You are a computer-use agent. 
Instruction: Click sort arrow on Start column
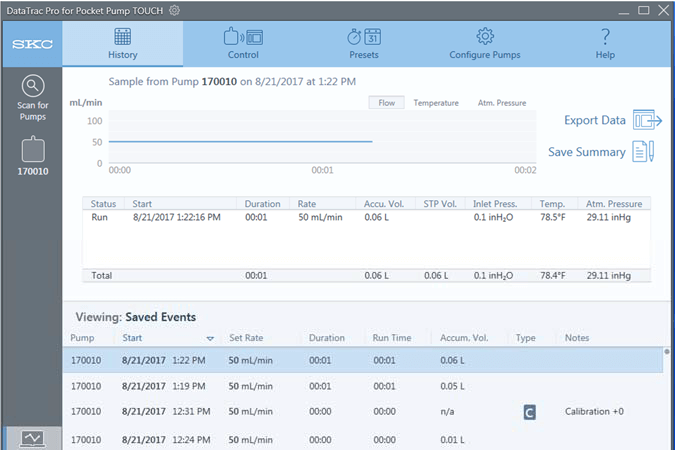point(210,338)
